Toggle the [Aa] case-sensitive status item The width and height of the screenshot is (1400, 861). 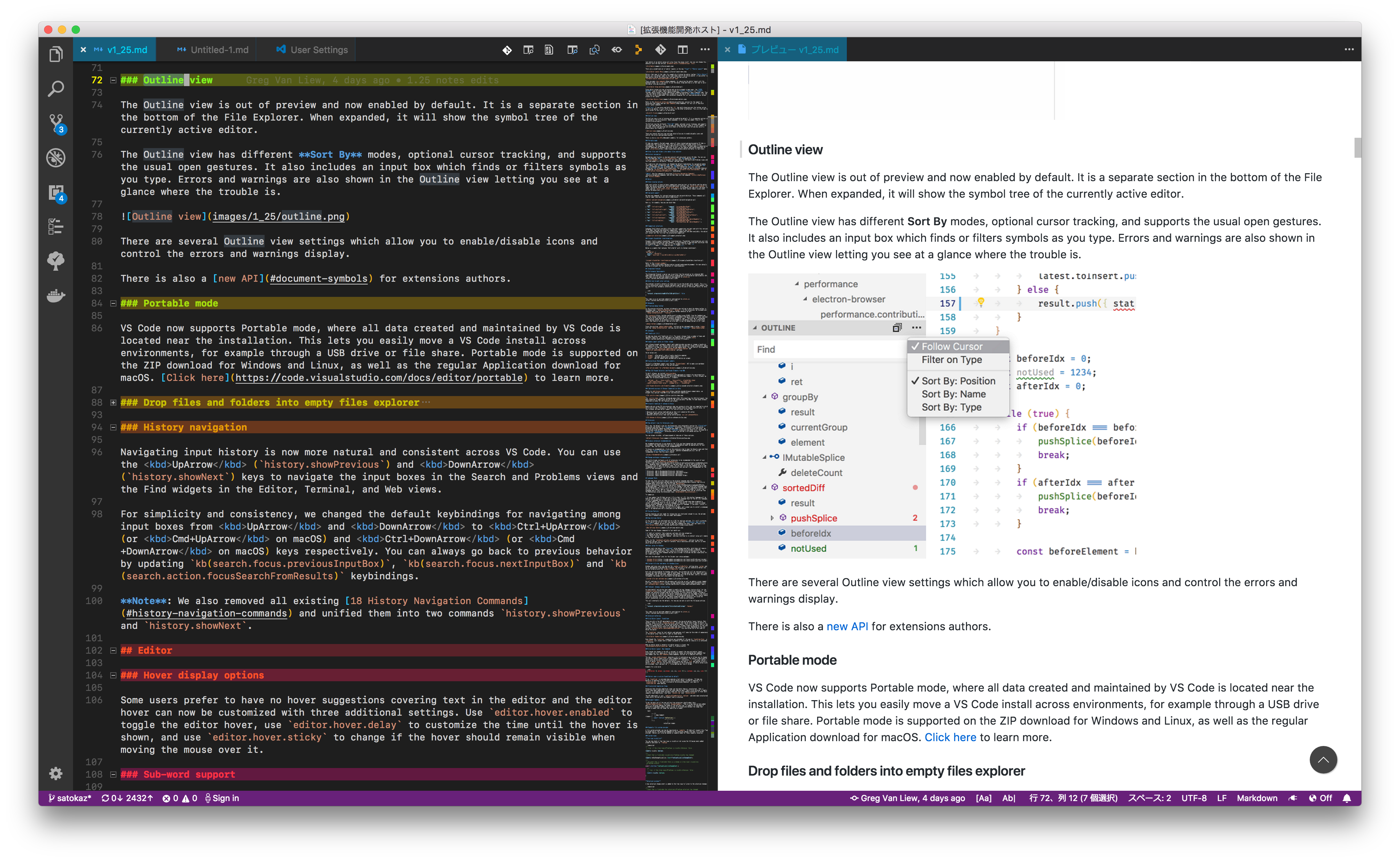click(x=983, y=798)
